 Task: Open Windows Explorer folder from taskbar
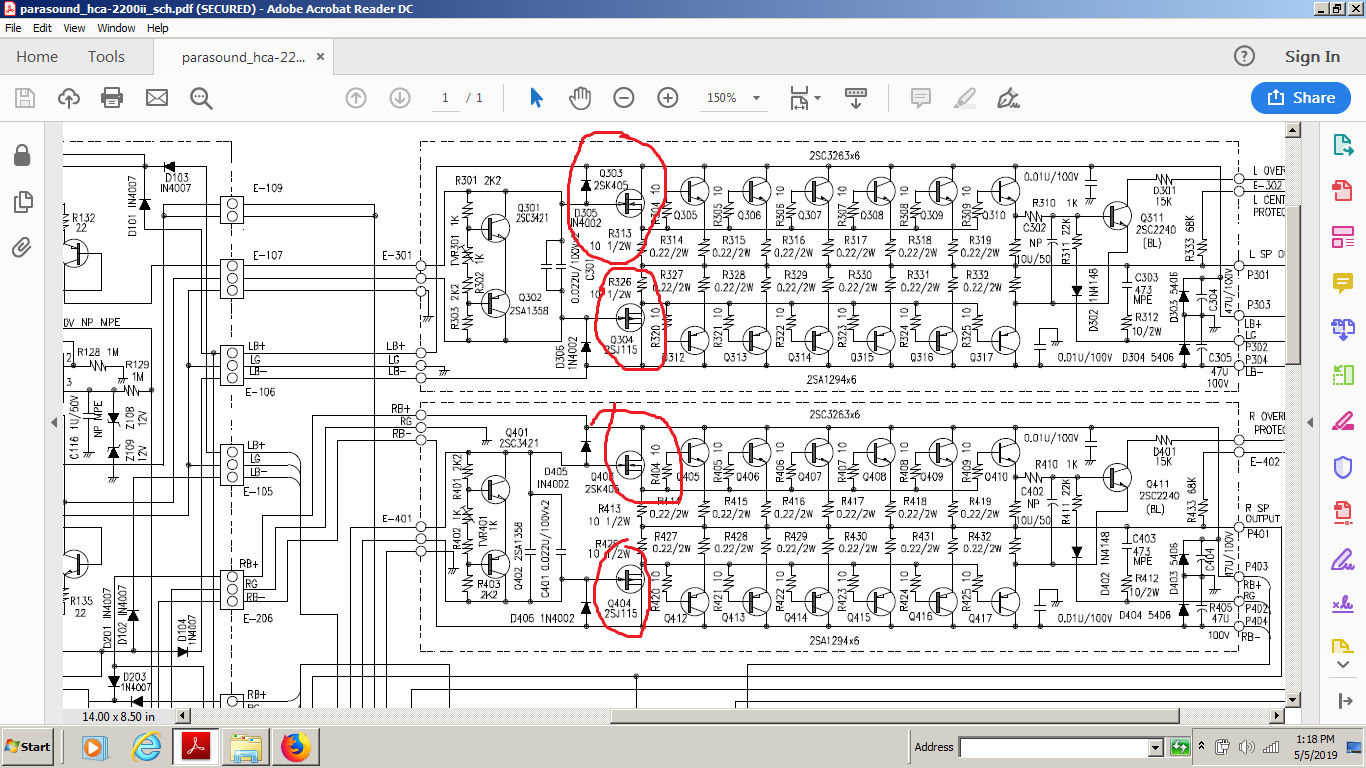[245, 747]
